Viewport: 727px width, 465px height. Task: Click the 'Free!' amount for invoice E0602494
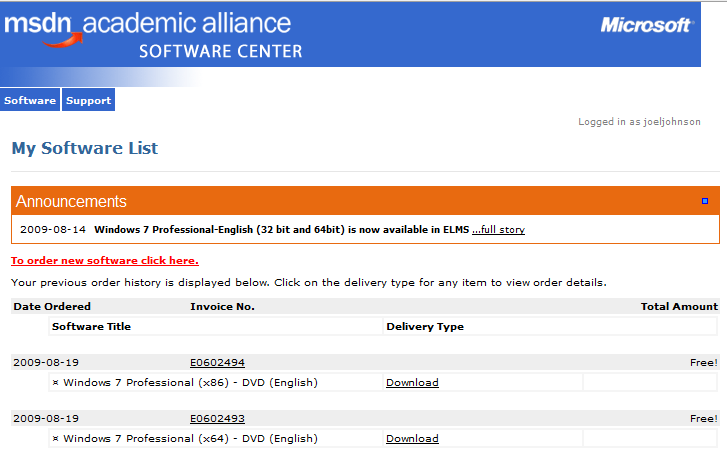point(704,363)
